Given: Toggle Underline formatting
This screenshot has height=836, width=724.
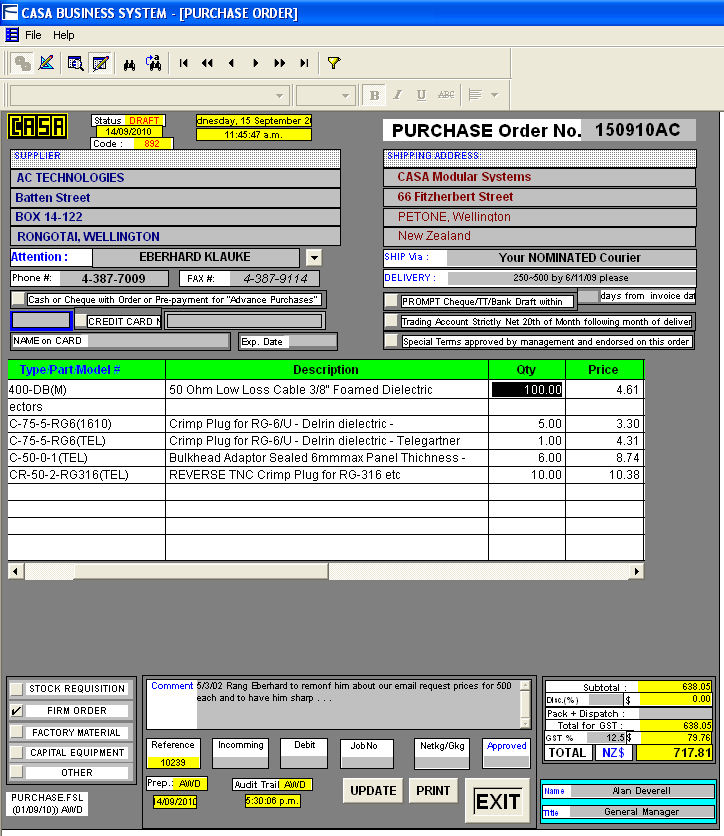Looking at the screenshot, I should pyautogui.click(x=421, y=95).
